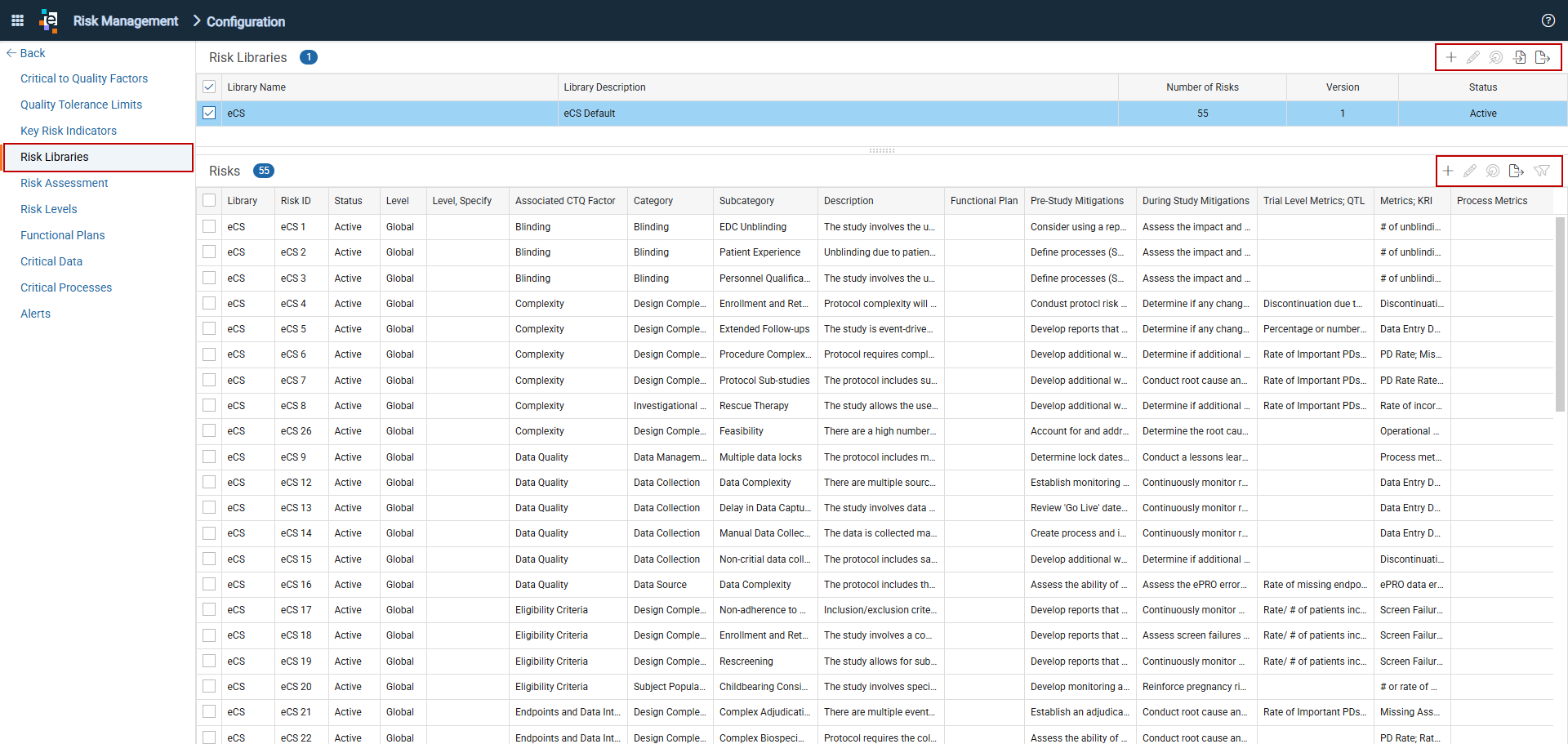Check the box for risk eCS 12
1568x744 pixels.
209,482
